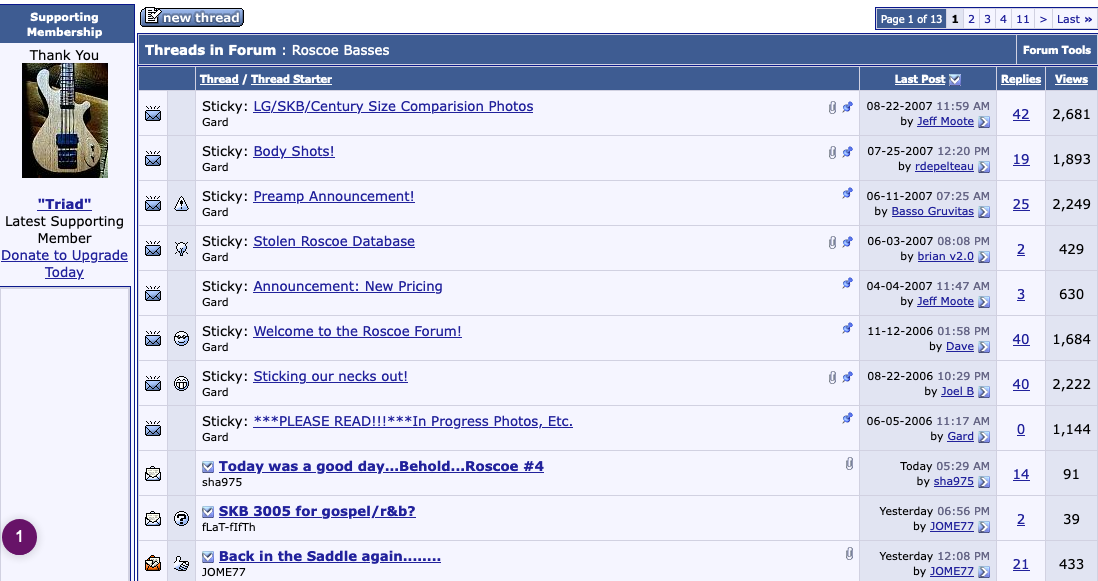Show who posted: 21 replies link
The image size is (1098, 581).
(1021, 564)
